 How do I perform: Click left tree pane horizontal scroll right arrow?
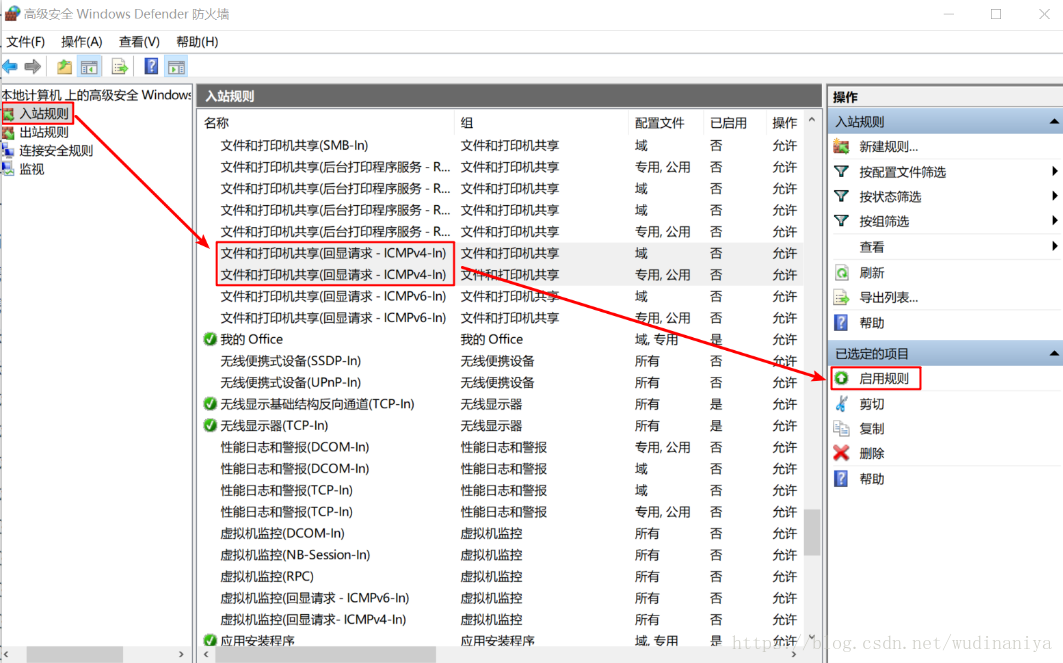point(181,654)
